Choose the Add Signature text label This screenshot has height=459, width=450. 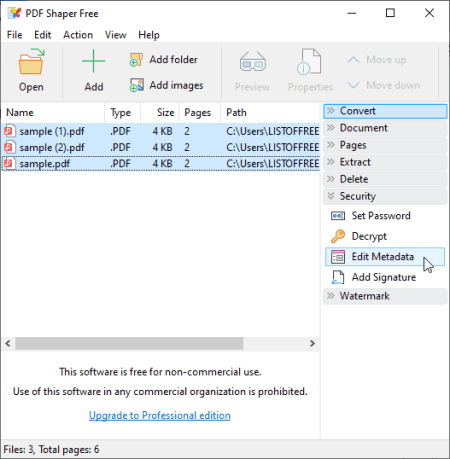(384, 277)
